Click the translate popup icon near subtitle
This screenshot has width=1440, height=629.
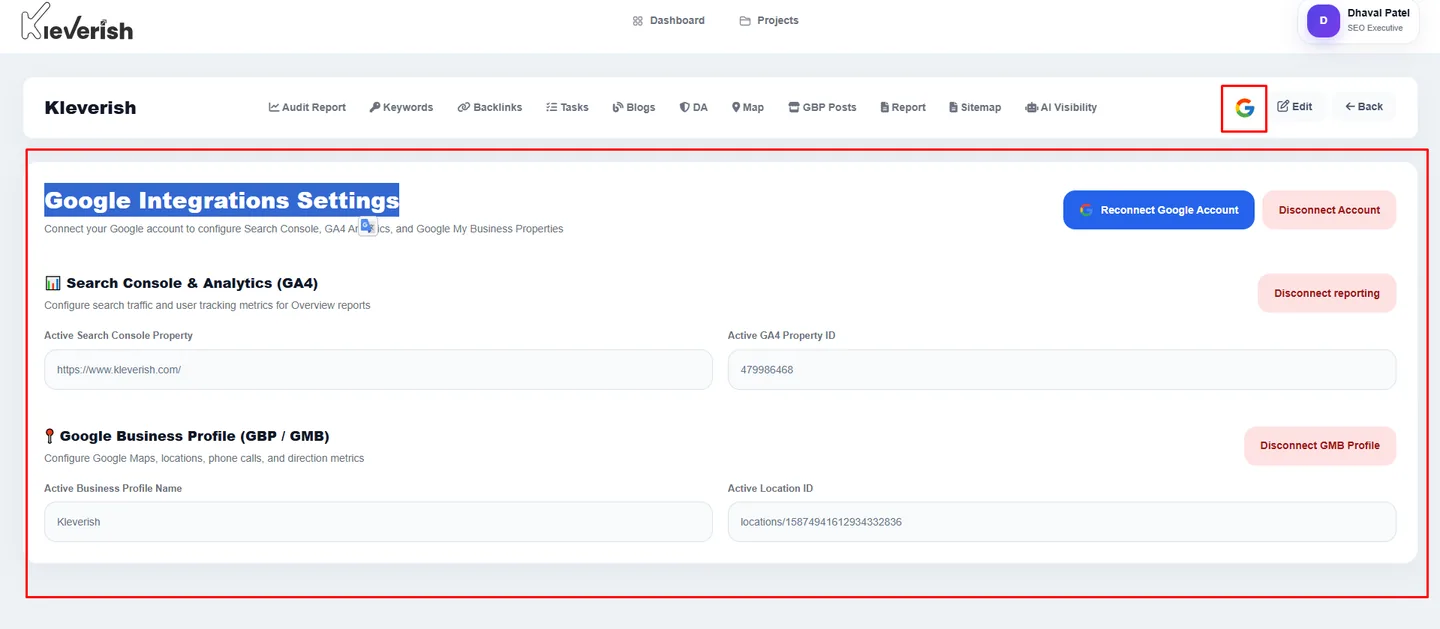[368, 226]
